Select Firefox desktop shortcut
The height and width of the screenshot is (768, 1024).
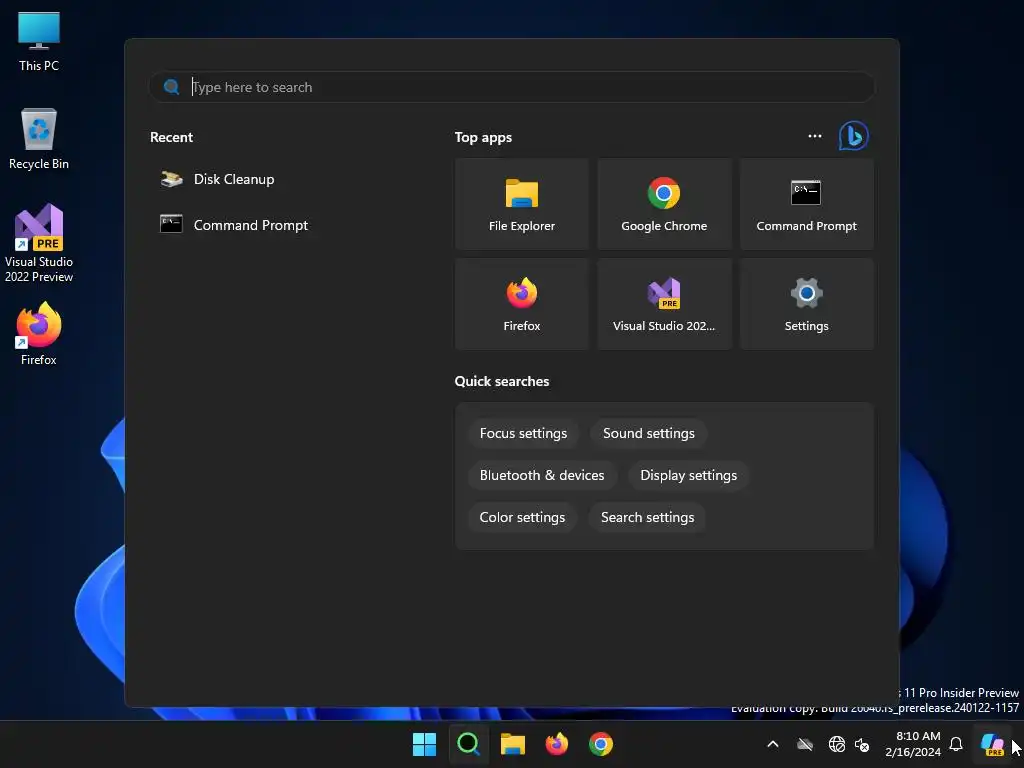[39, 334]
